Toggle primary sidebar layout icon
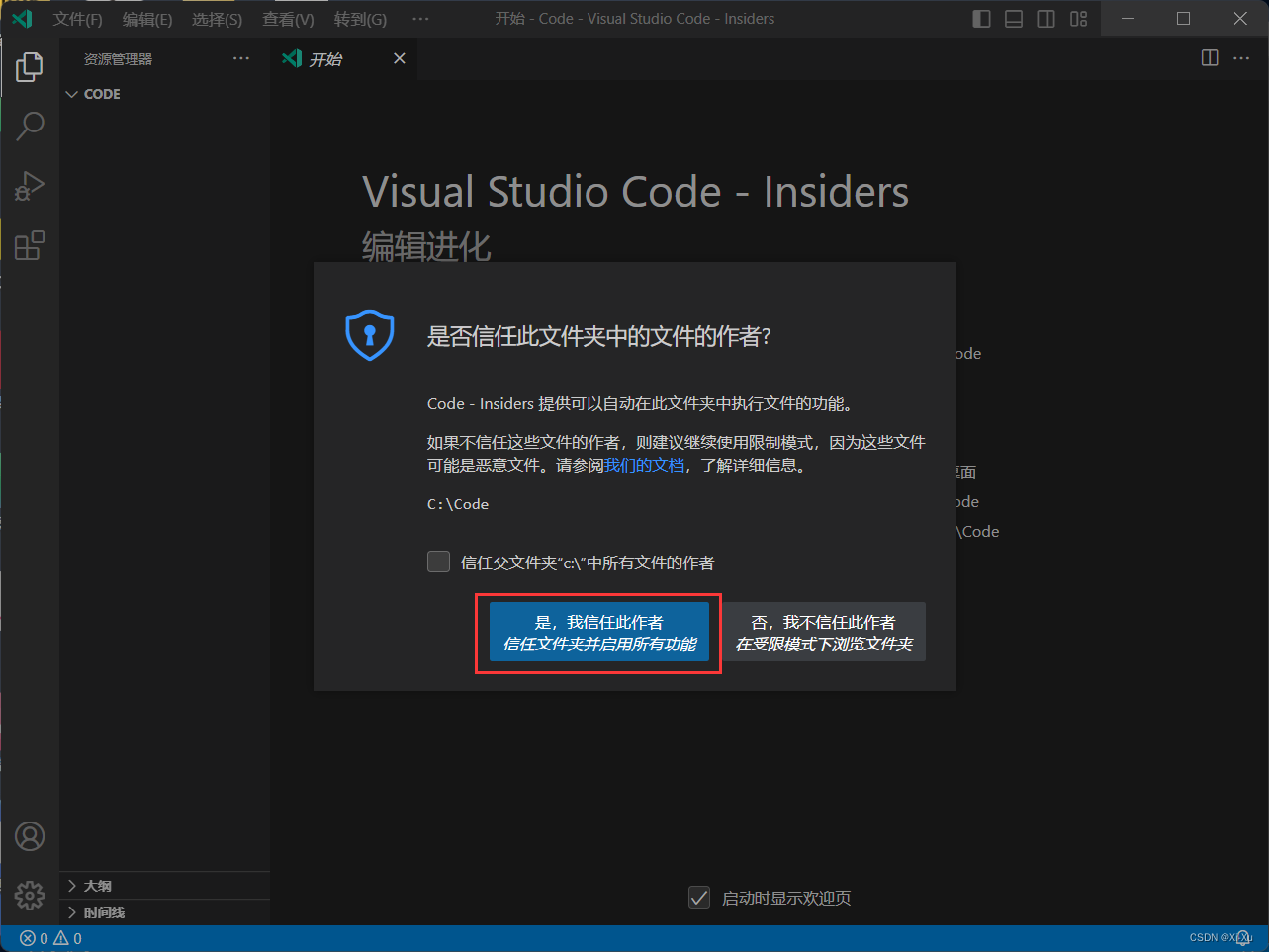The height and width of the screenshot is (952, 1269). click(981, 19)
